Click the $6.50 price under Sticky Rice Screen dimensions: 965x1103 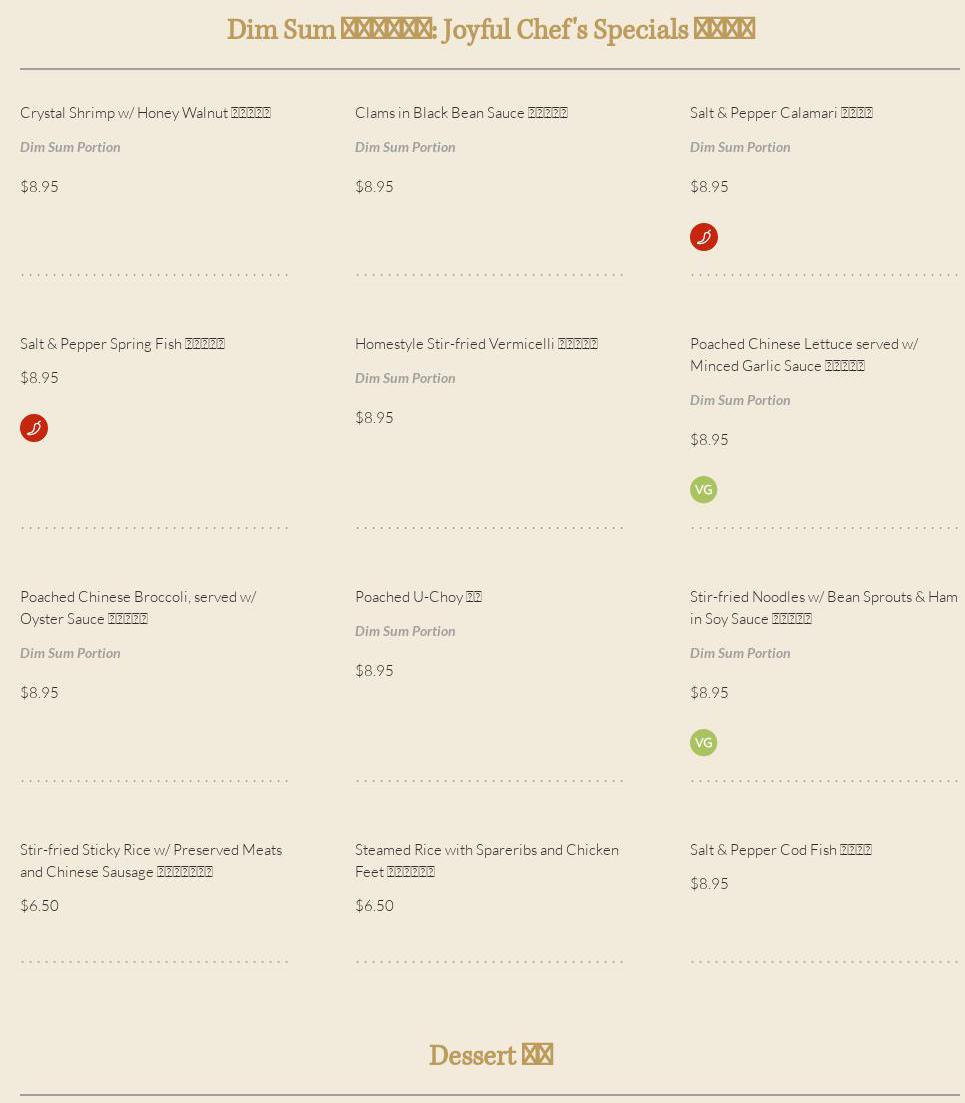click(x=40, y=906)
